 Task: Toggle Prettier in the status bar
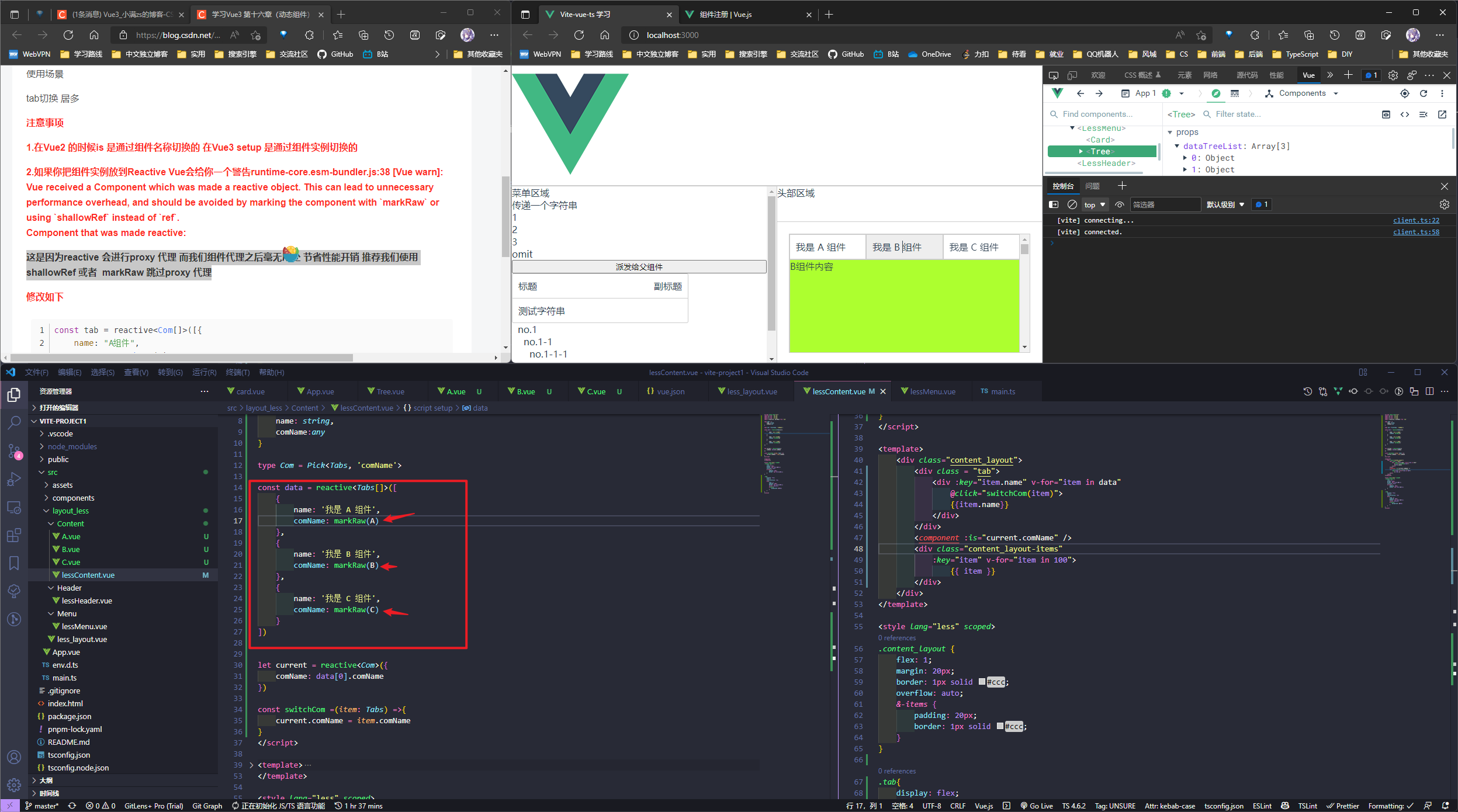[x=1342, y=806]
